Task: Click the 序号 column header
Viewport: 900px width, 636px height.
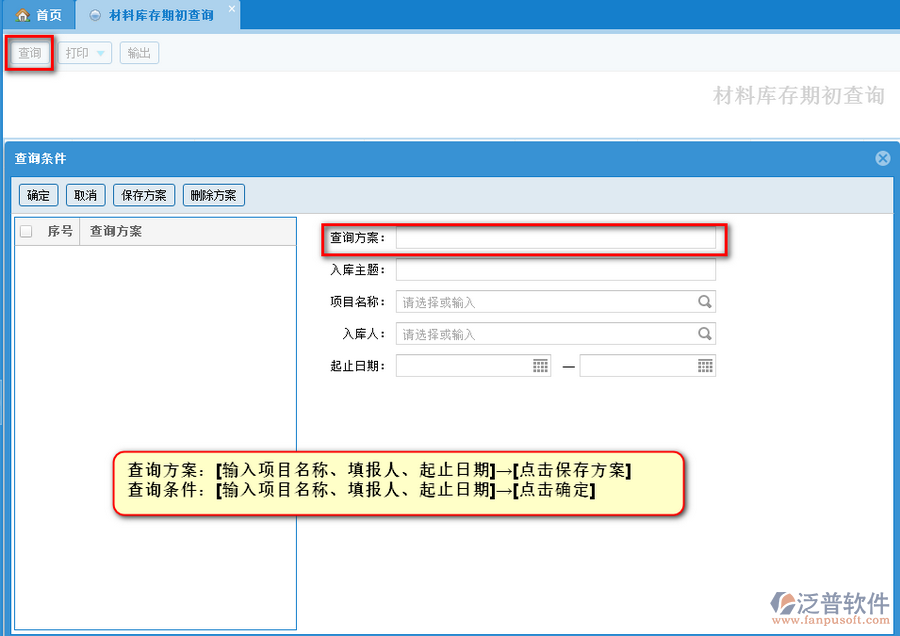Action: pos(60,231)
